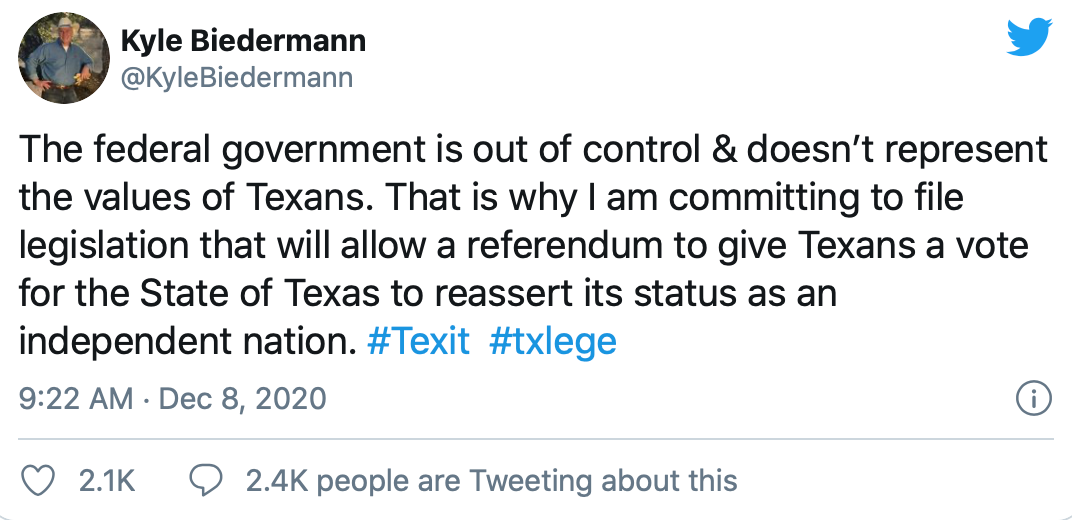
Task: Open Kyle Biedermann's profile picture
Action: tap(64, 58)
